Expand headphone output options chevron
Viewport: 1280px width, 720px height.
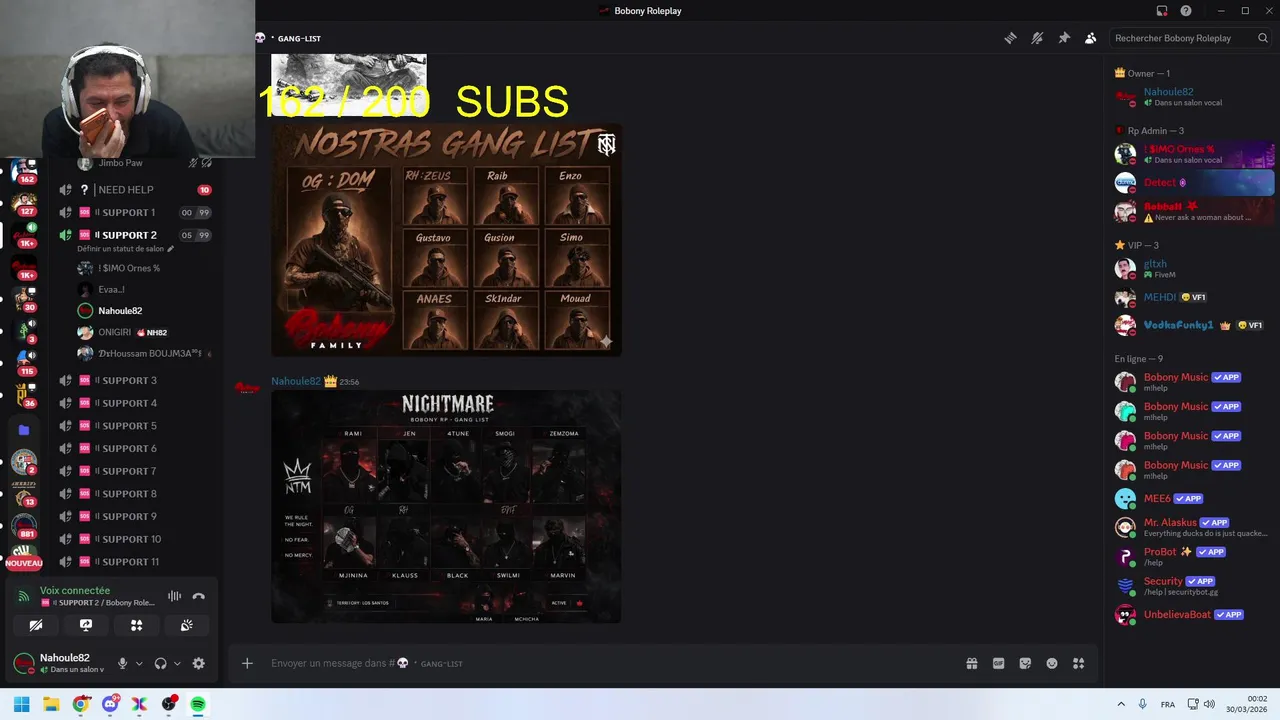(177, 663)
